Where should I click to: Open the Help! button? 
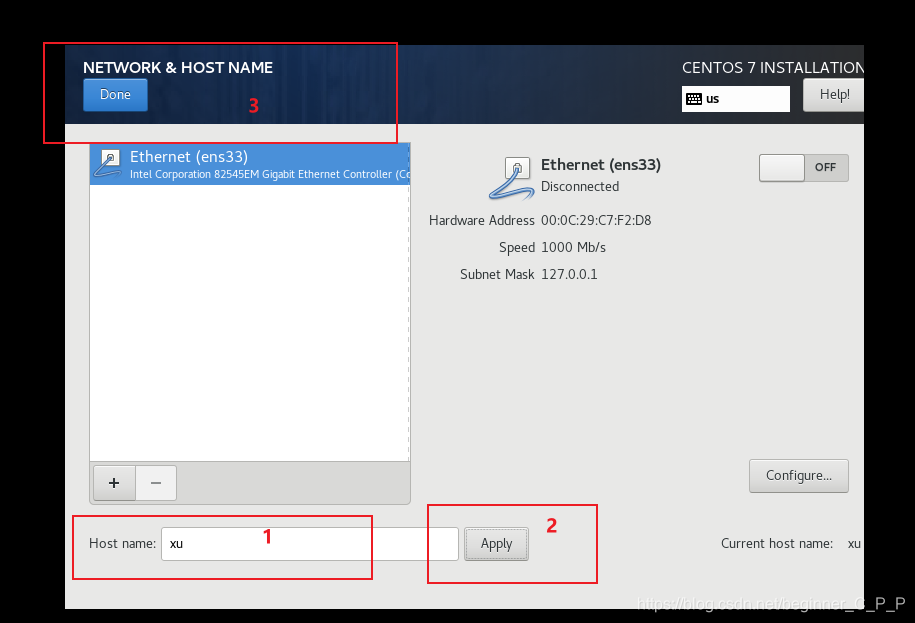click(x=833, y=94)
